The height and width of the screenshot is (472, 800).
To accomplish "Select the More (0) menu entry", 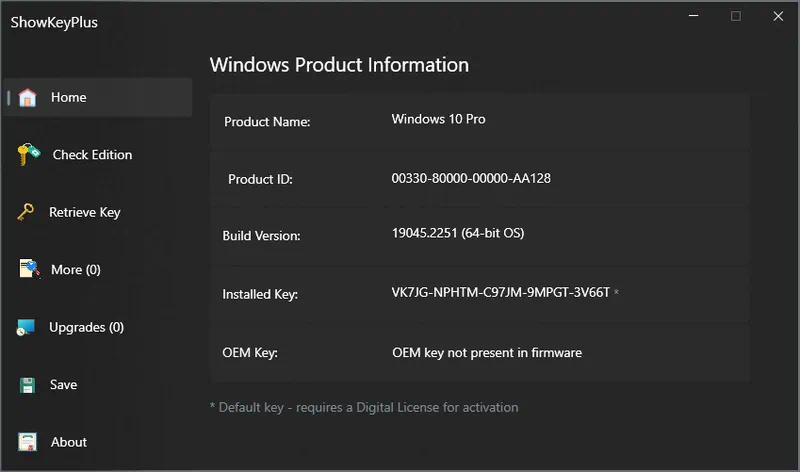I will coord(76,269).
